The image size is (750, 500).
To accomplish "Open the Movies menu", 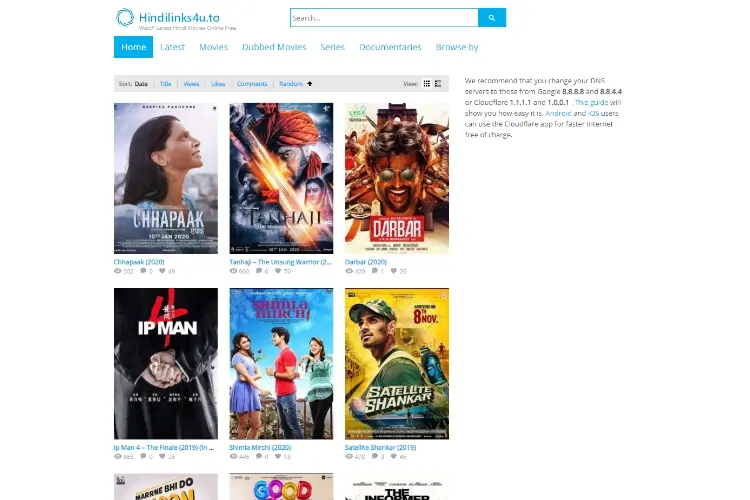I will [213, 47].
